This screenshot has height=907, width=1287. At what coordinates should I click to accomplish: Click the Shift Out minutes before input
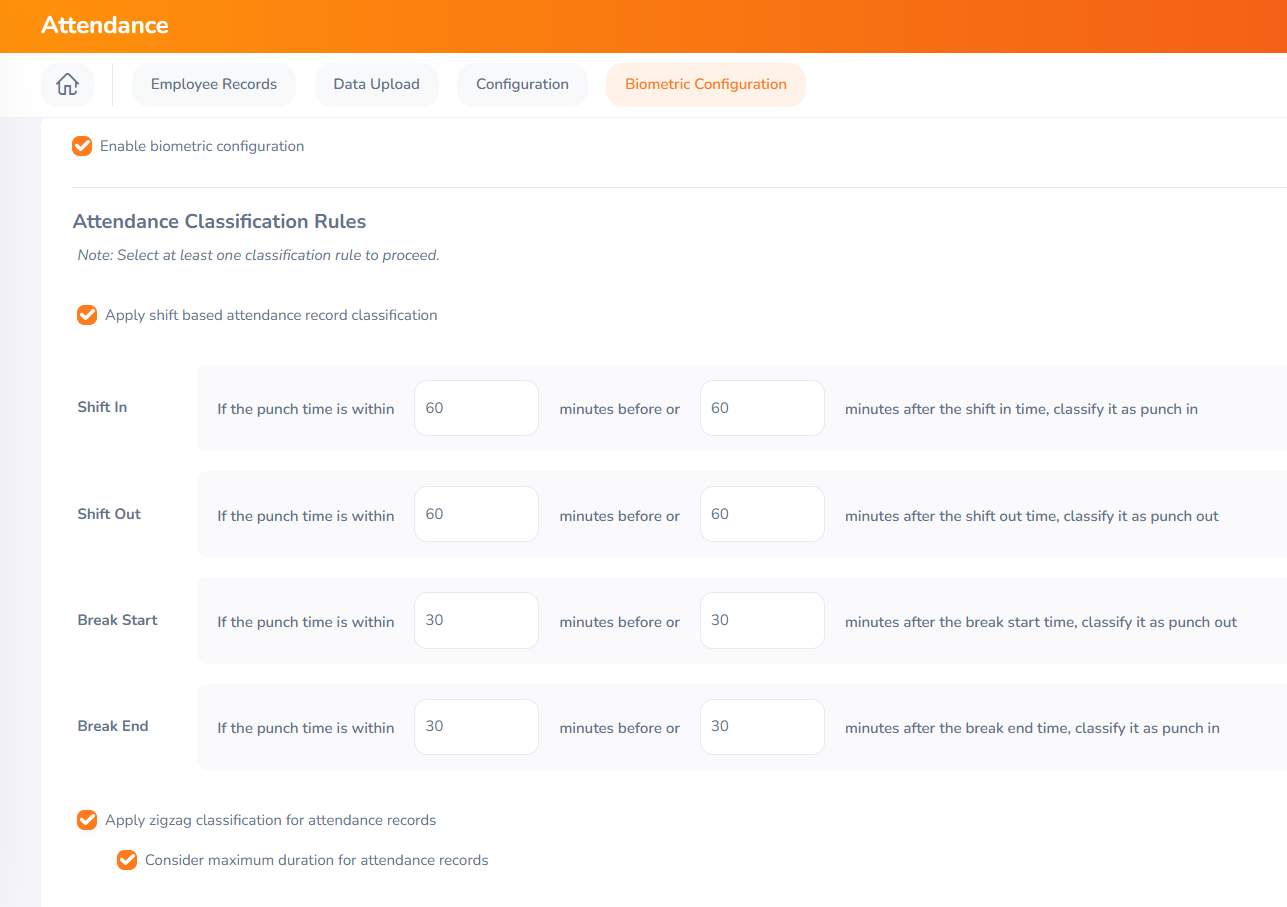click(476, 513)
